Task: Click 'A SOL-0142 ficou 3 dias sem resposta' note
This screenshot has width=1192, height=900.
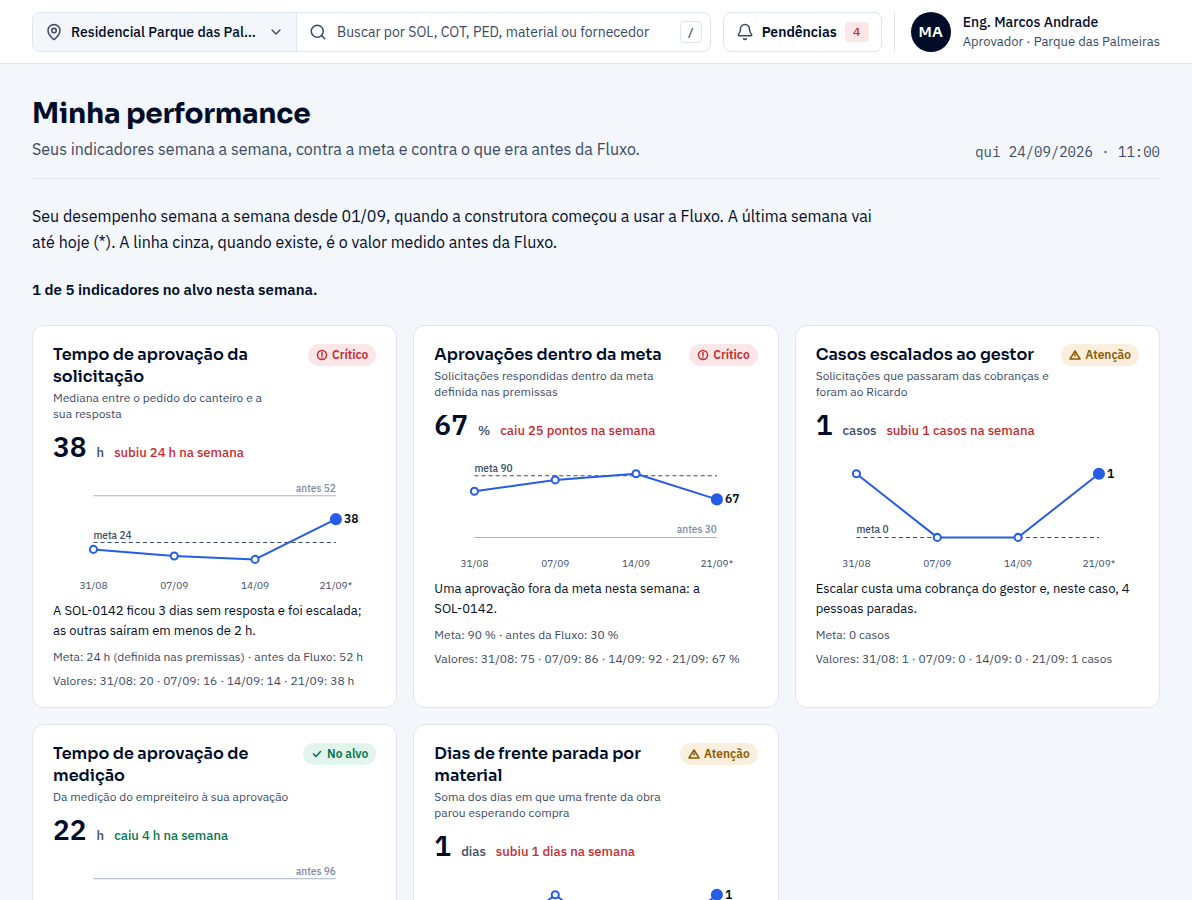Action: point(207,620)
